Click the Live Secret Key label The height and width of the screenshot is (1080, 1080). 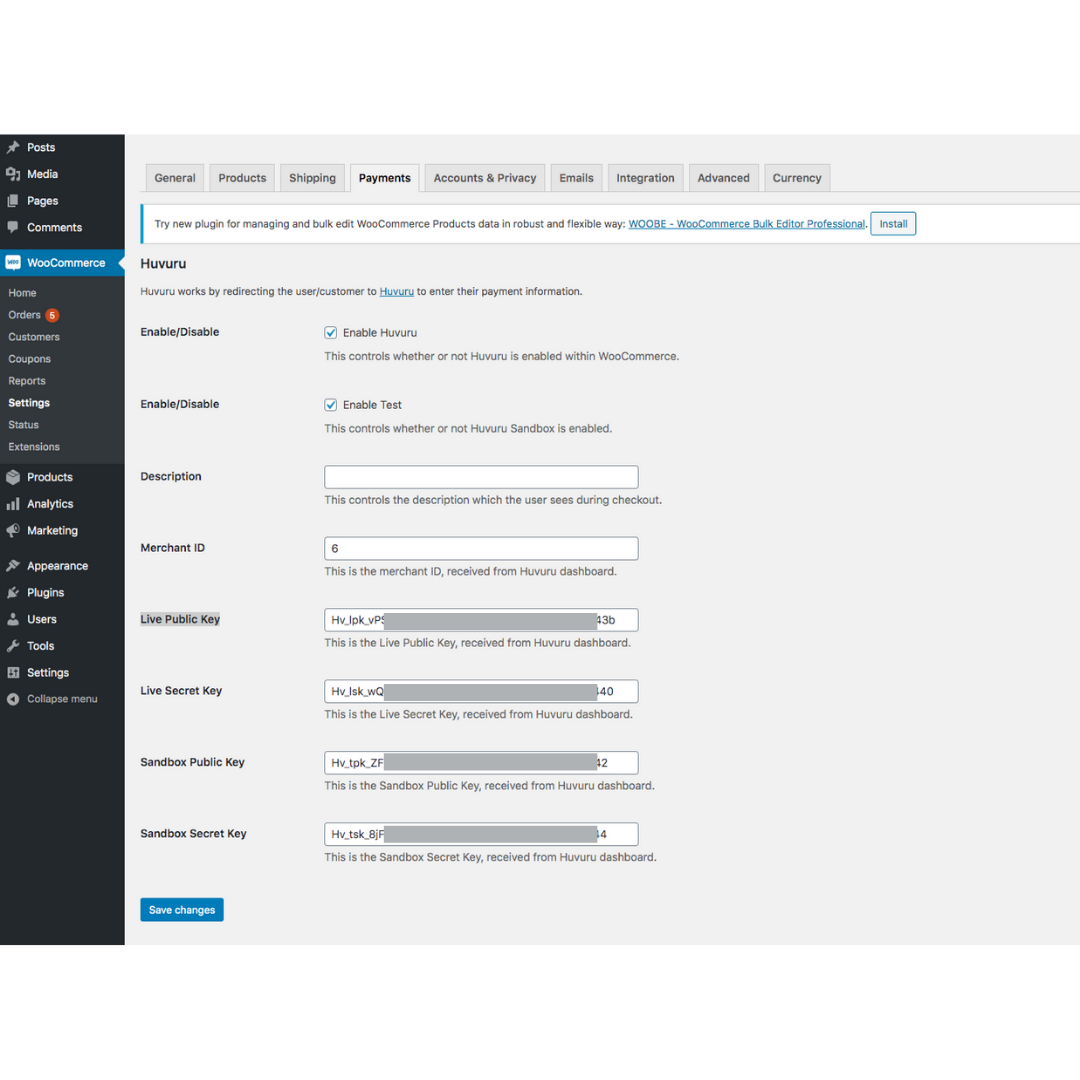pyautogui.click(x=181, y=690)
